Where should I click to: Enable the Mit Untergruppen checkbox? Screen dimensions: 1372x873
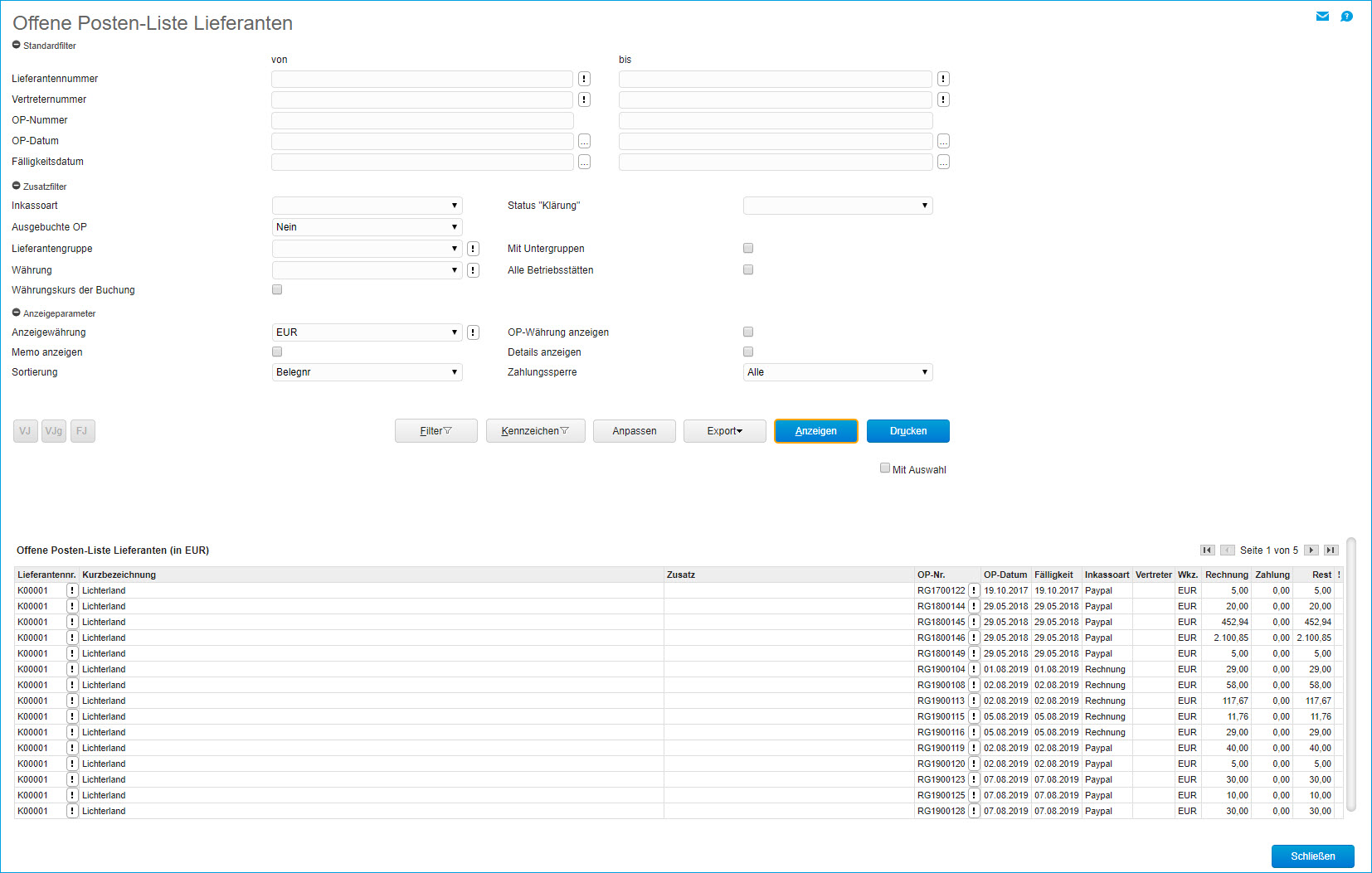point(748,248)
